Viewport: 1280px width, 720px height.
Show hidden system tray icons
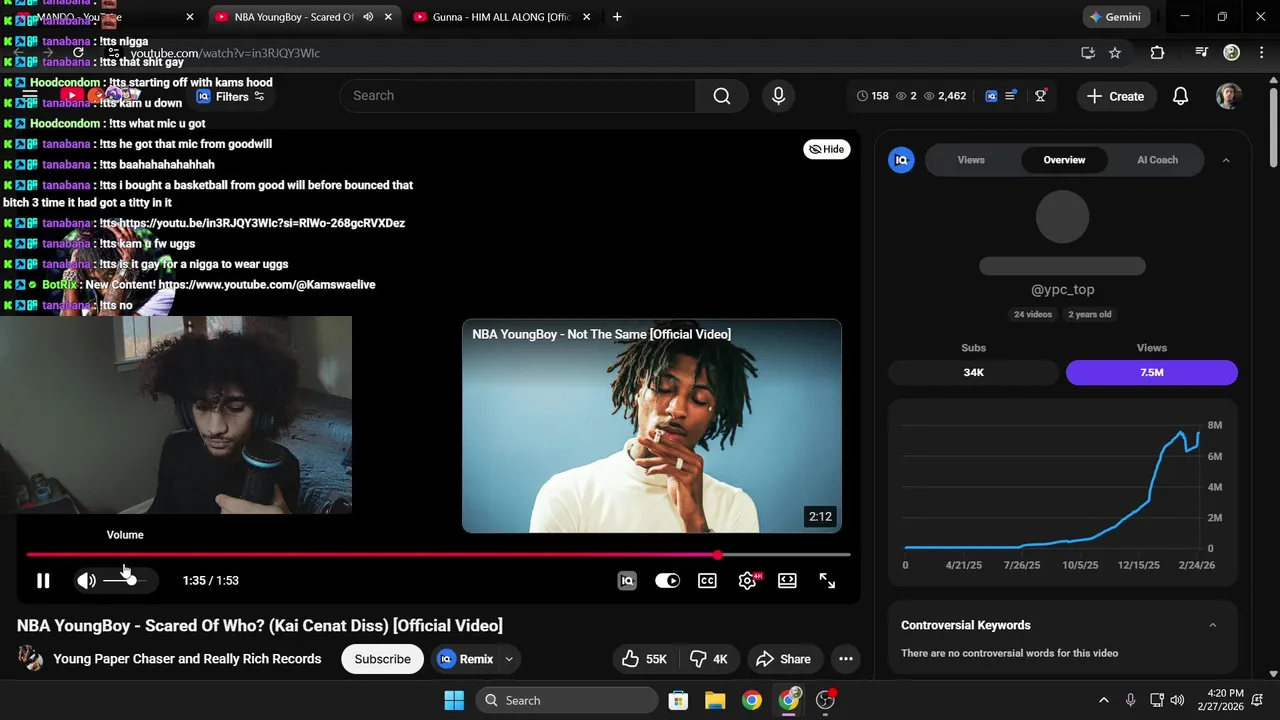1104,700
